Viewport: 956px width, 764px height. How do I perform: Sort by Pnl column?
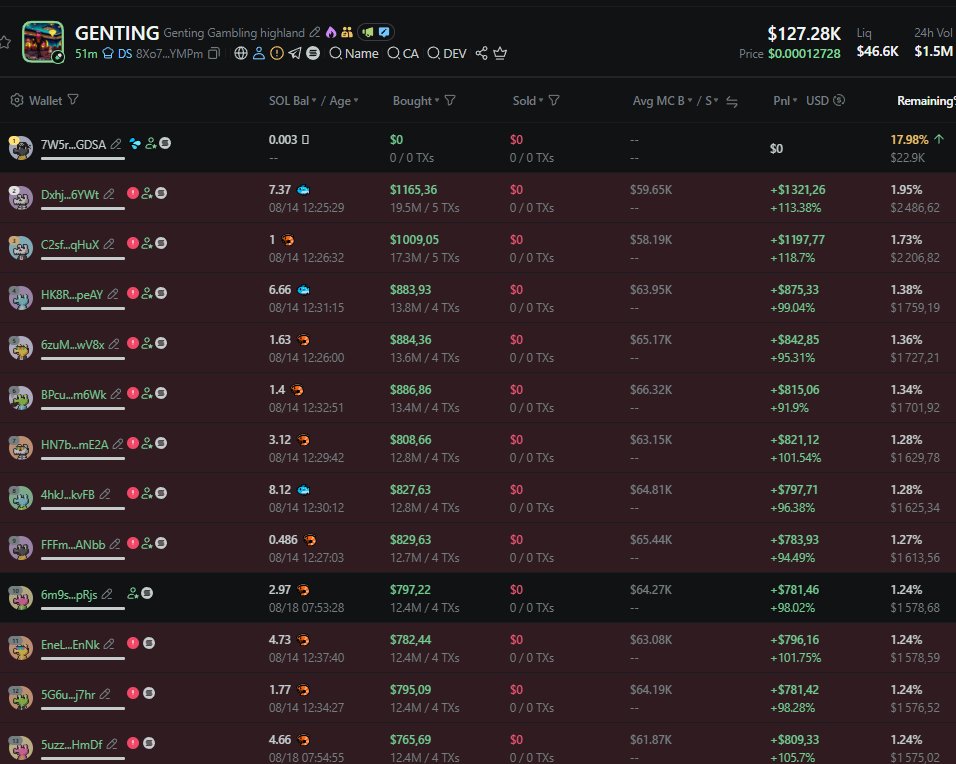(x=785, y=101)
